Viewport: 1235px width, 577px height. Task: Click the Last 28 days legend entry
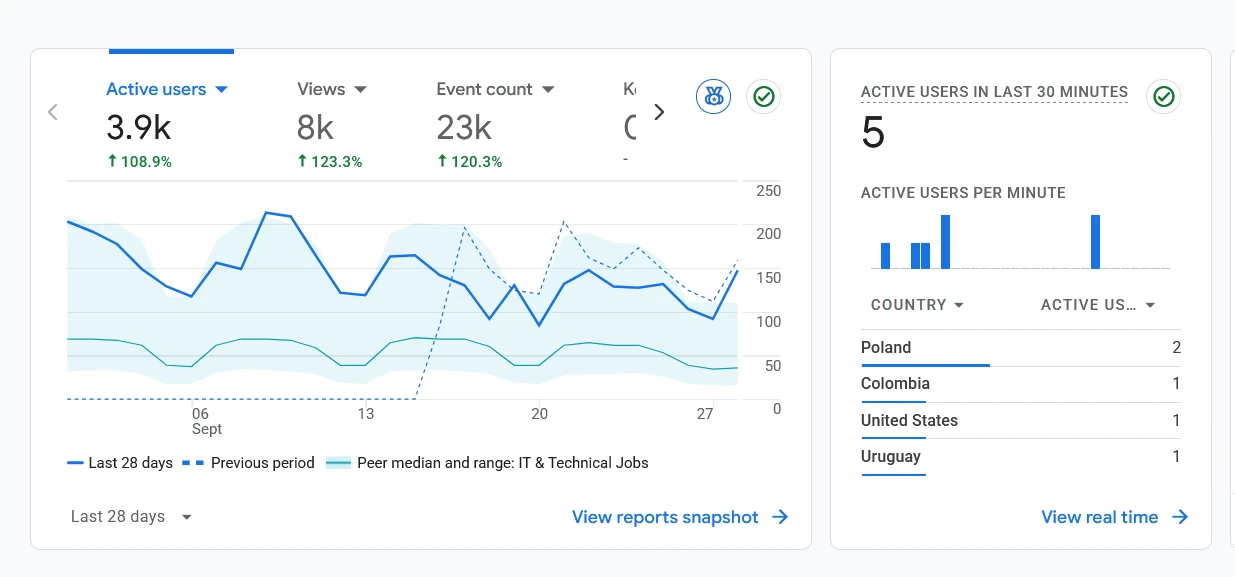[119, 463]
